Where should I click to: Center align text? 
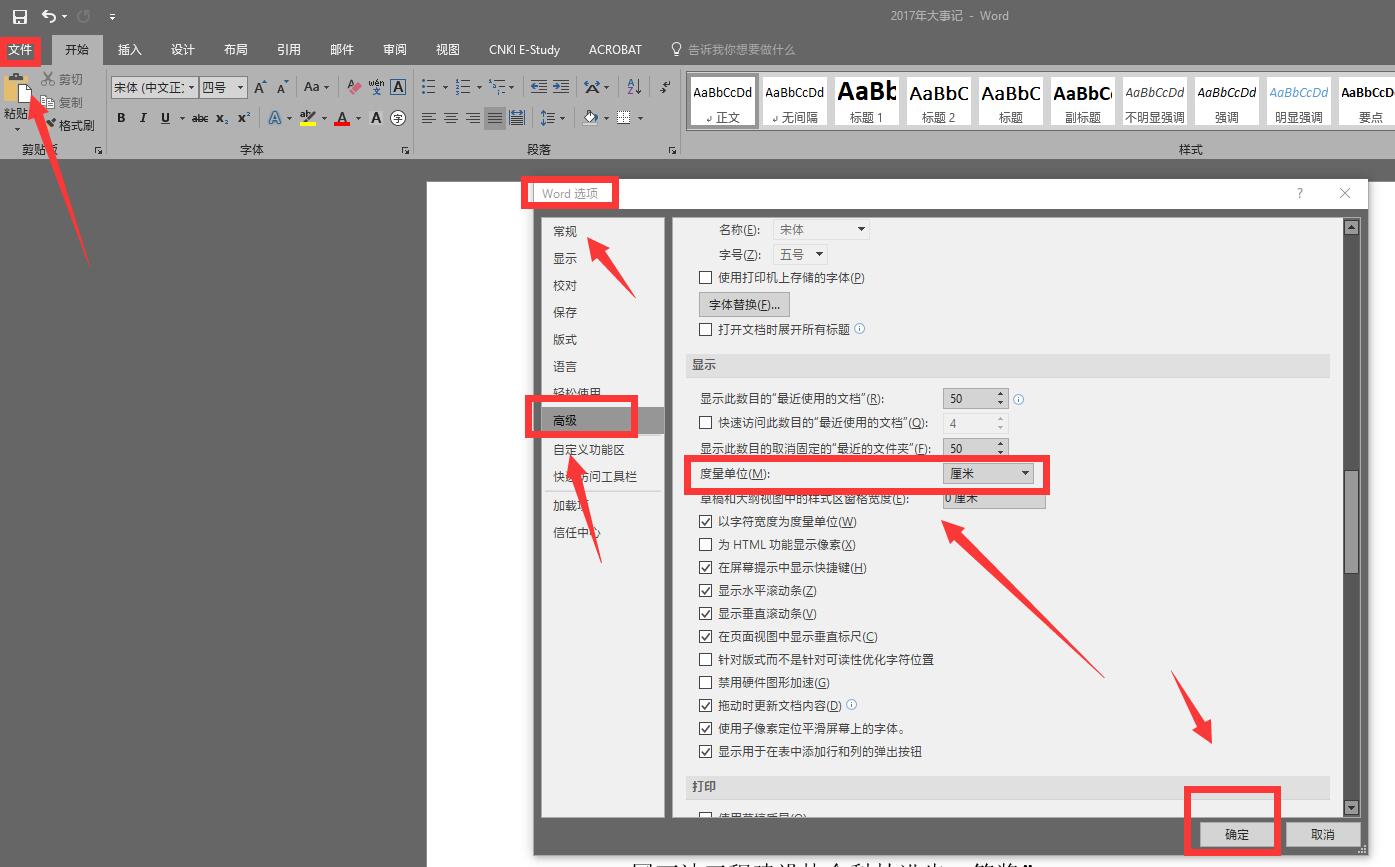(451, 118)
